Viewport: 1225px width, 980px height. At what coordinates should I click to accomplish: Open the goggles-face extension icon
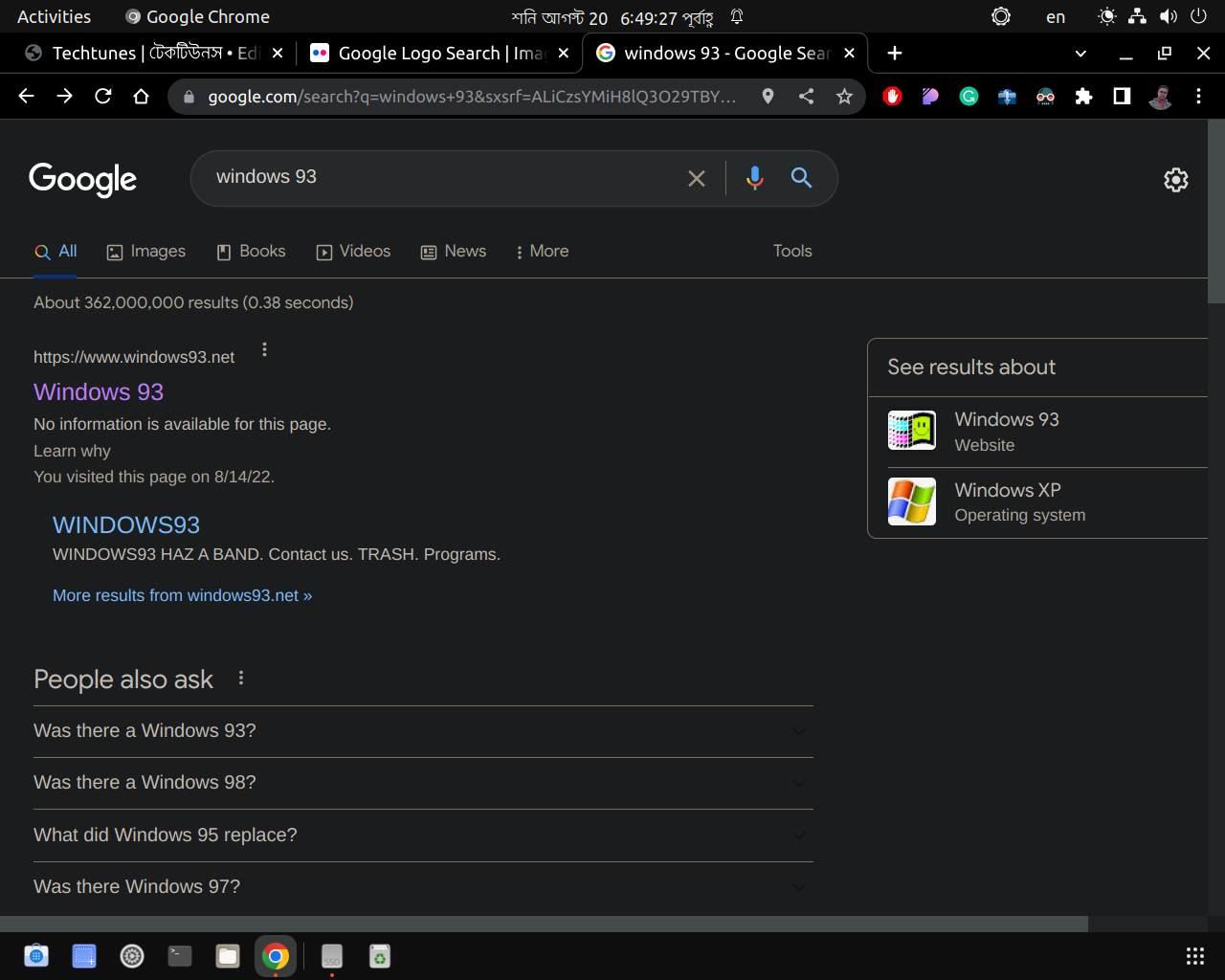click(x=1045, y=96)
